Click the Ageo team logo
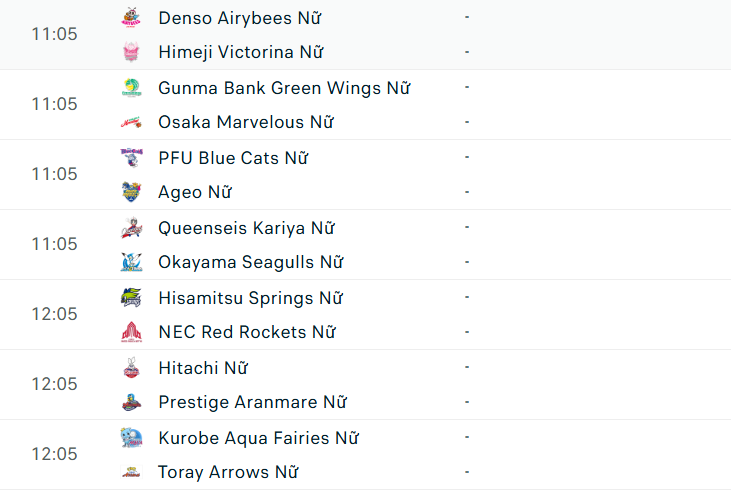 click(131, 192)
